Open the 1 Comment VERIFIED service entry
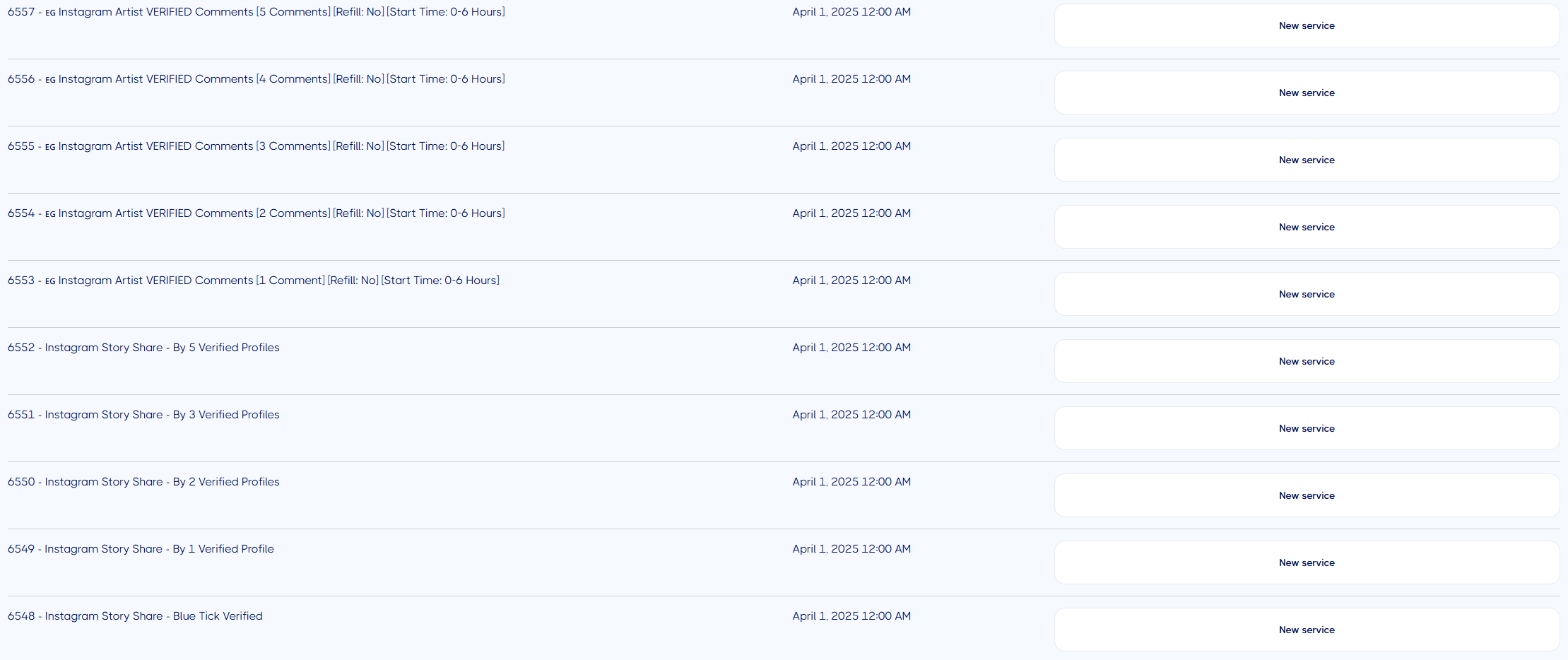The width and height of the screenshot is (1568, 660). [x=254, y=281]
